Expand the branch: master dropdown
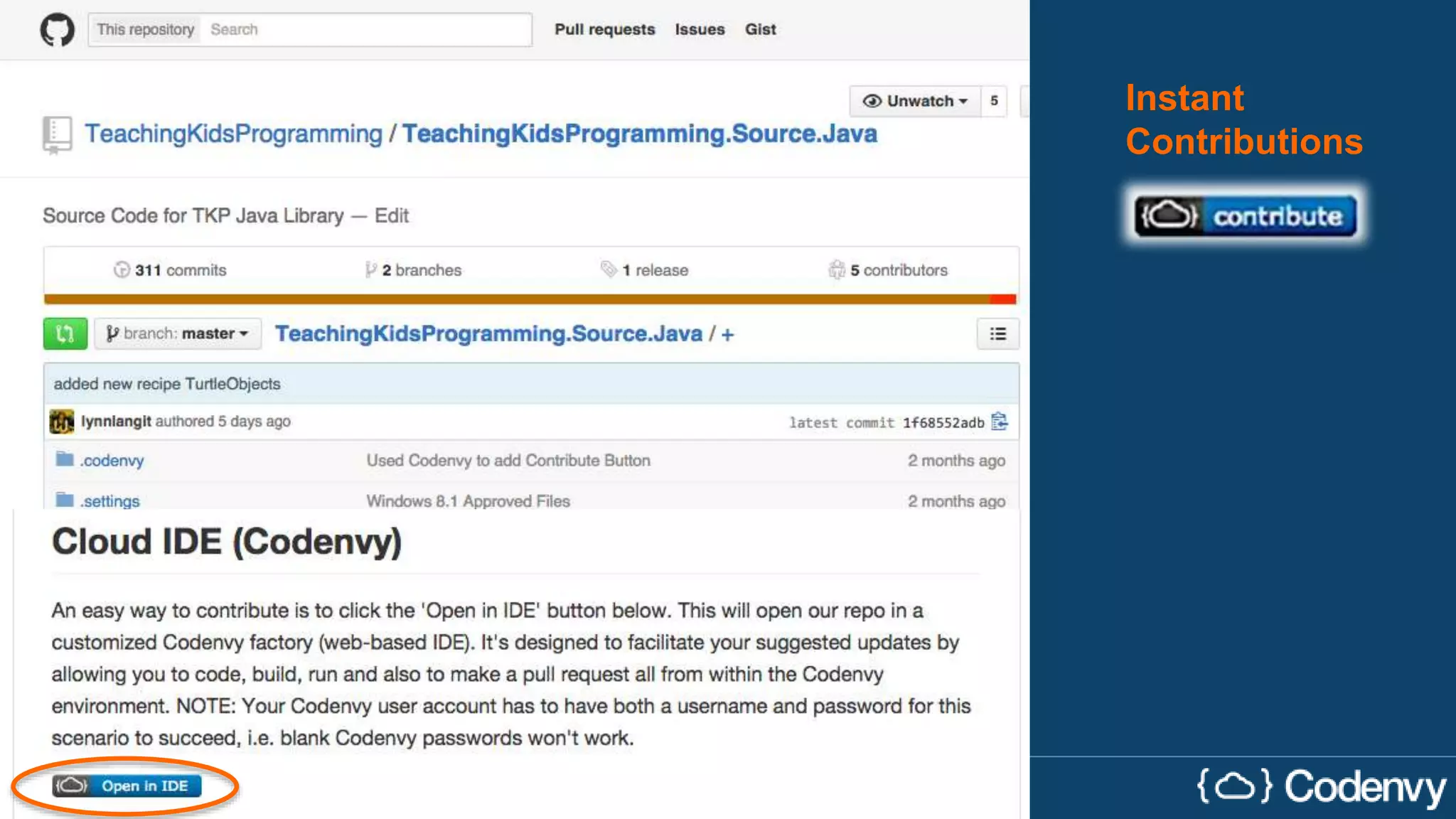 (178, 333)
